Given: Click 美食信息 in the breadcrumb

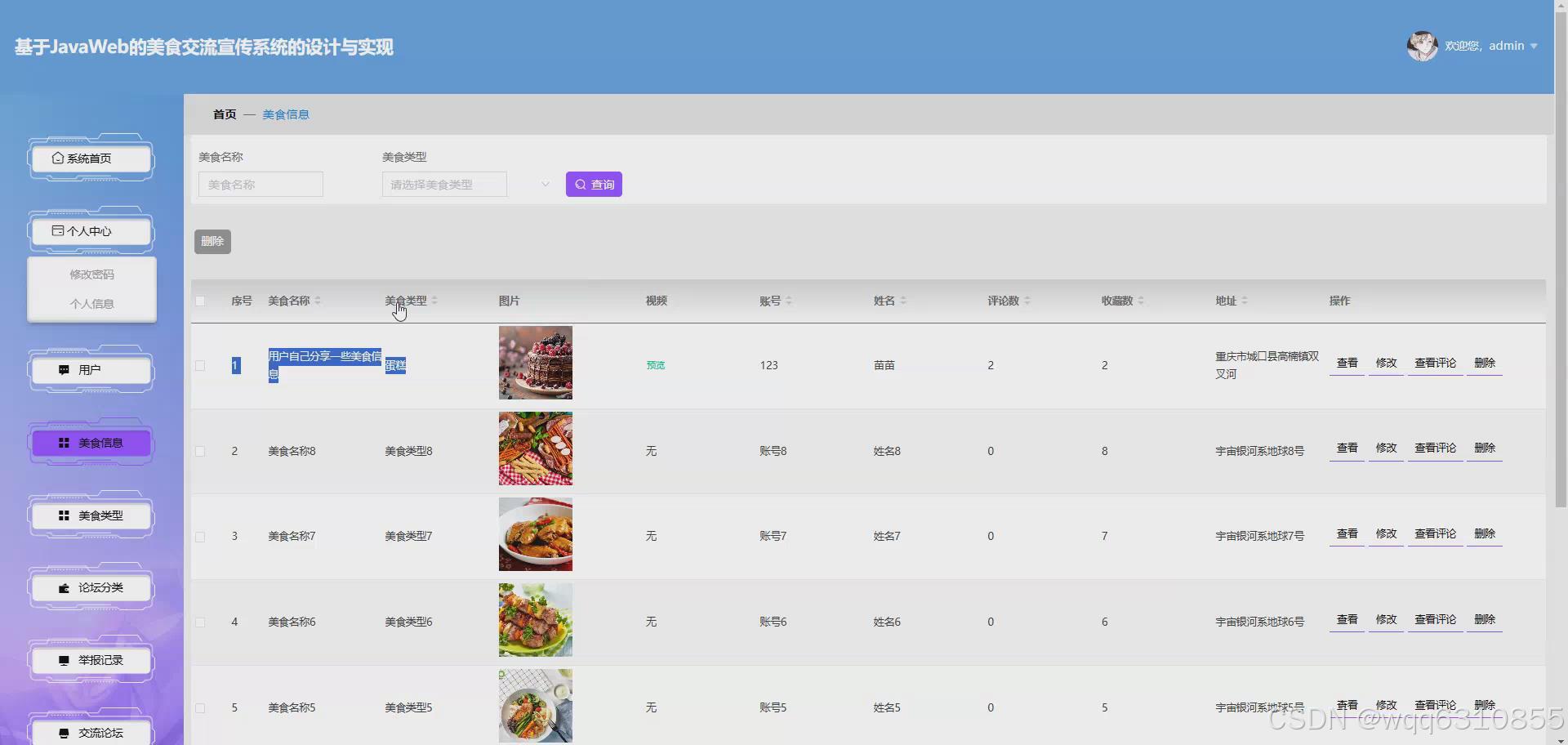Looking at the screenshot, I should coord(286,114).
